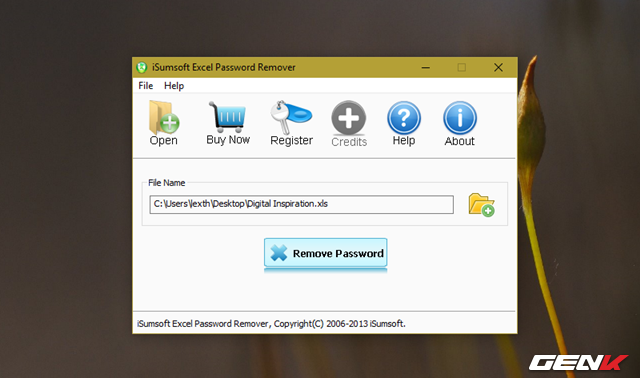Click inside the File Name path field
640x378 pixels.
[301, 204]
